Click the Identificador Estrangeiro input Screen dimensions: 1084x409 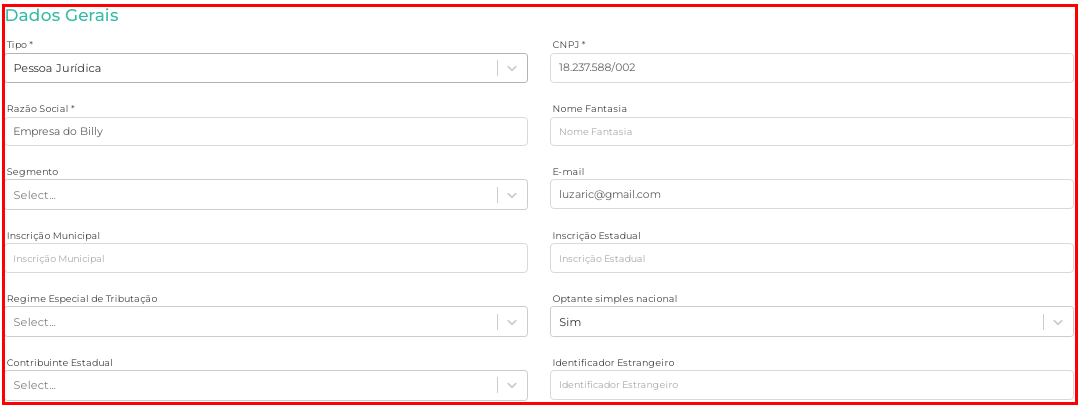811,385
